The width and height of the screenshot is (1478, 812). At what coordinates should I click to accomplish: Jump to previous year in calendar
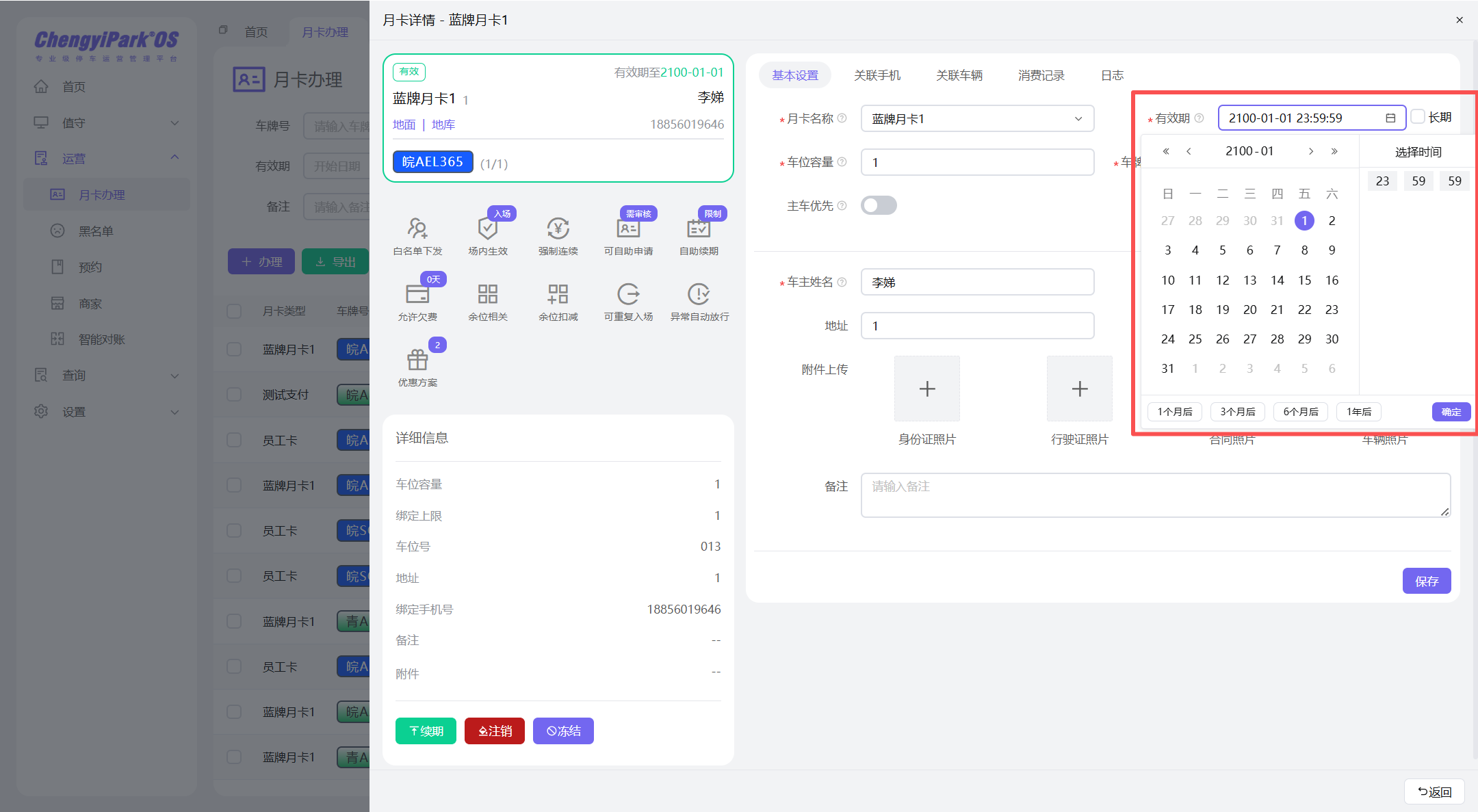1166,151
